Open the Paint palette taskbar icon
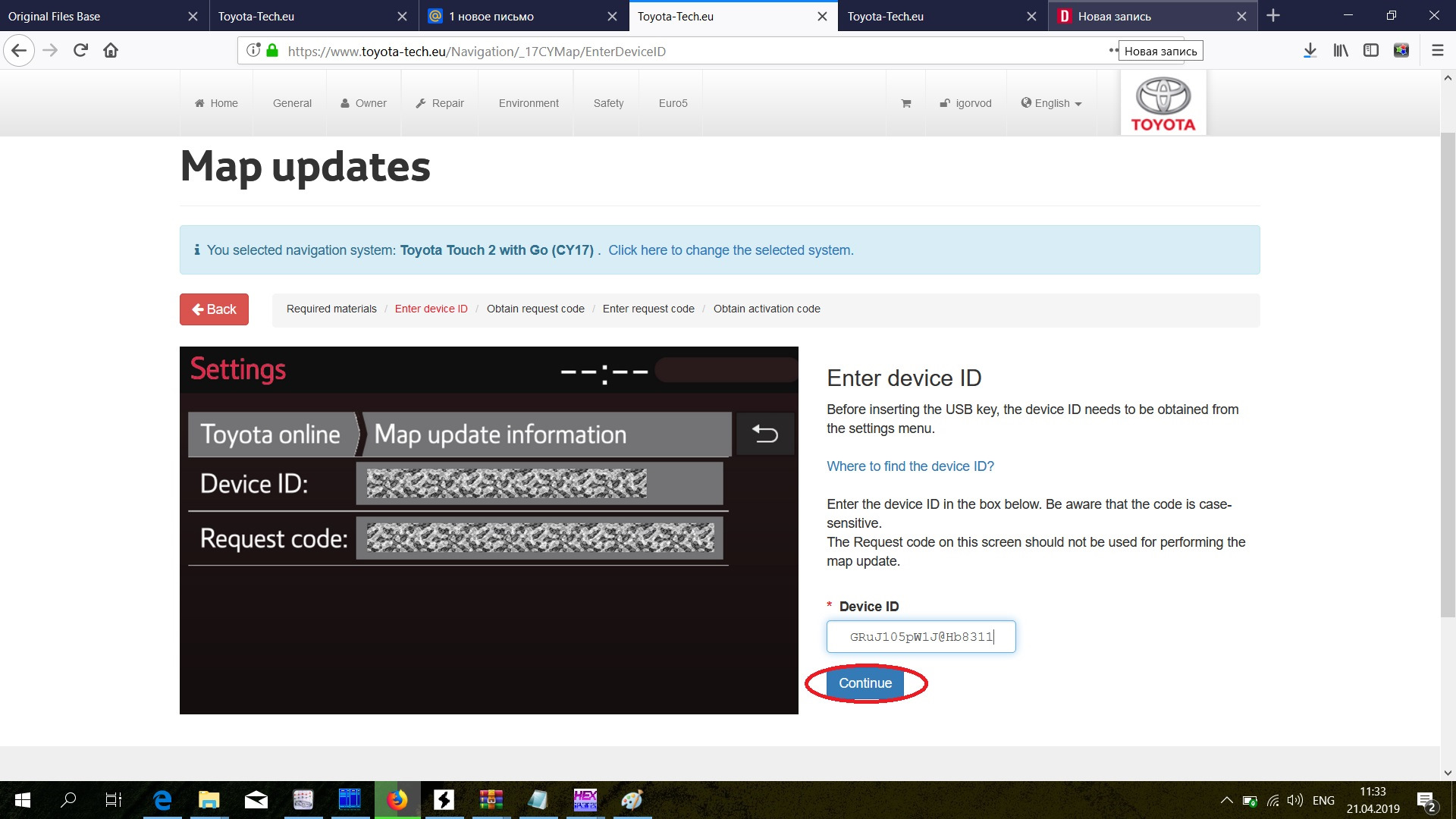 632,800
